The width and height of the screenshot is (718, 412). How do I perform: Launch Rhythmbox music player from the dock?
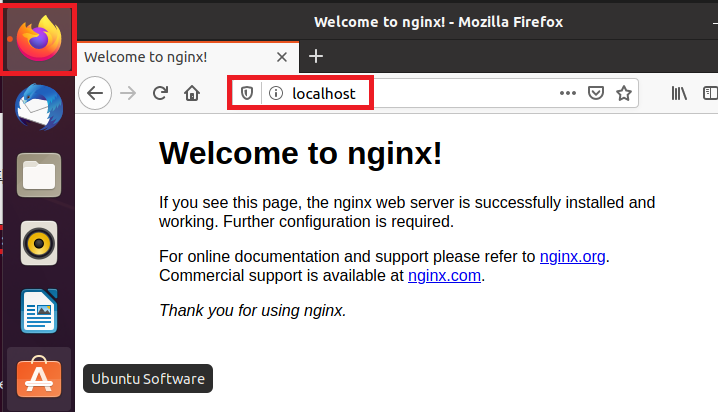[39, 243]
